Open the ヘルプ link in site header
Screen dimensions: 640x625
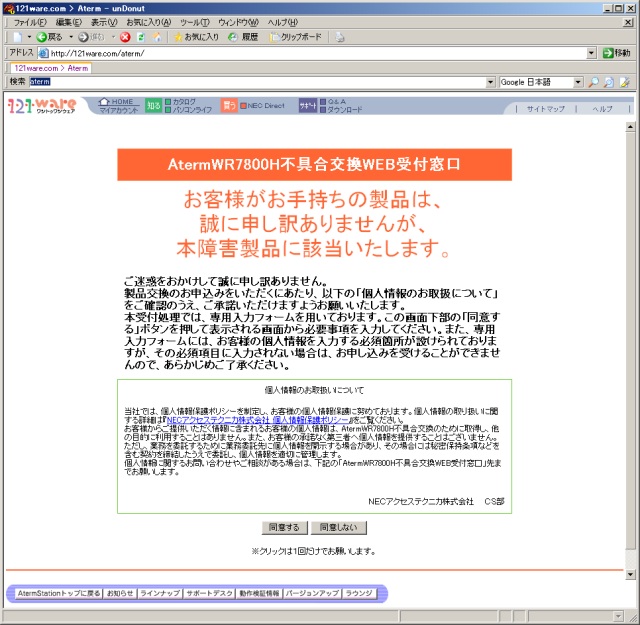[x=602, y=109]
